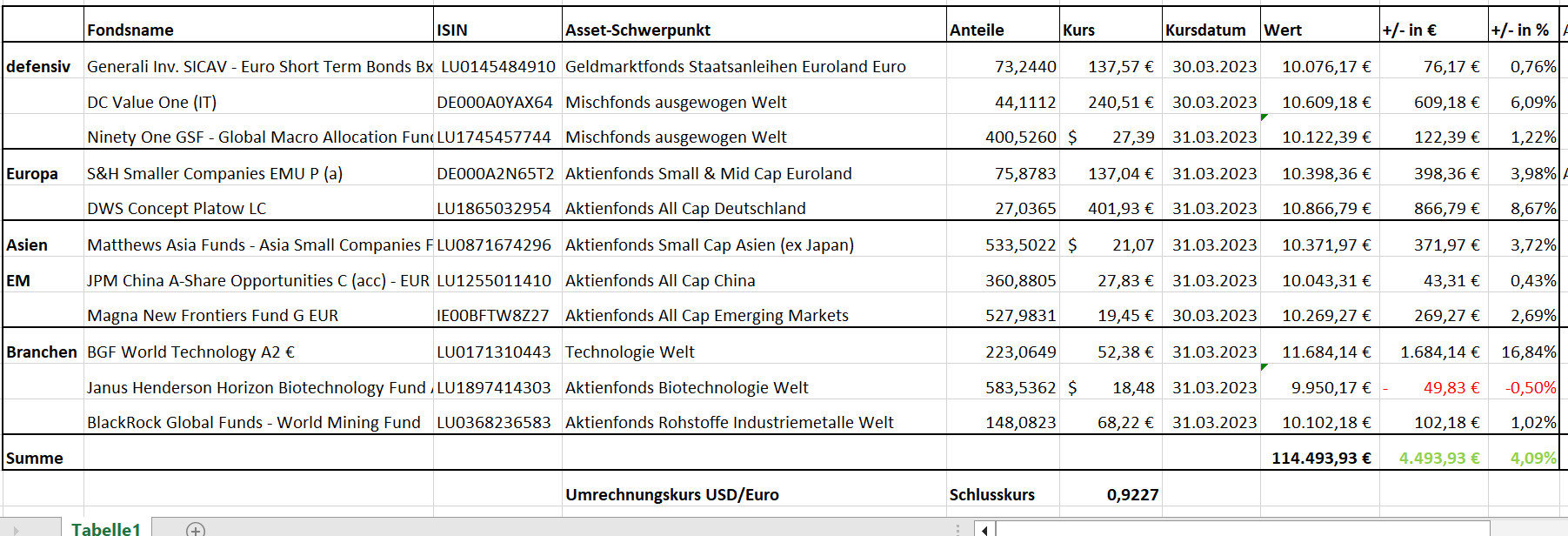The width and height of the screenshot is (1568, 536).
Task: Select the Kursdatum header cell
Action: (x=1205, y=30)
